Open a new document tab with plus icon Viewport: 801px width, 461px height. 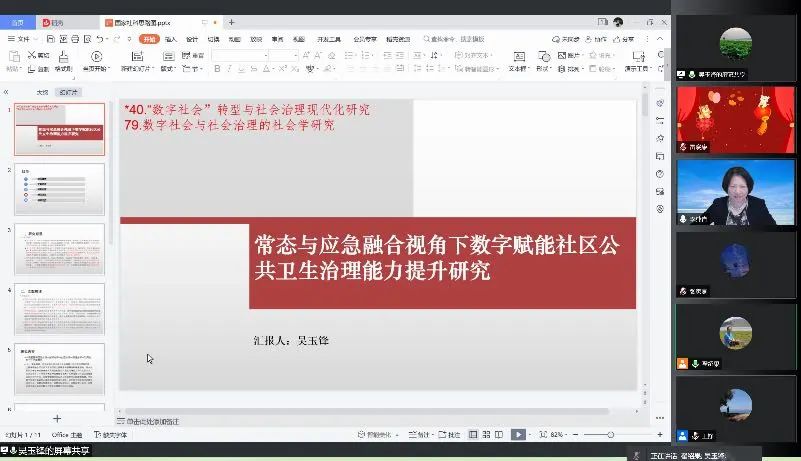tap(232, 21)
